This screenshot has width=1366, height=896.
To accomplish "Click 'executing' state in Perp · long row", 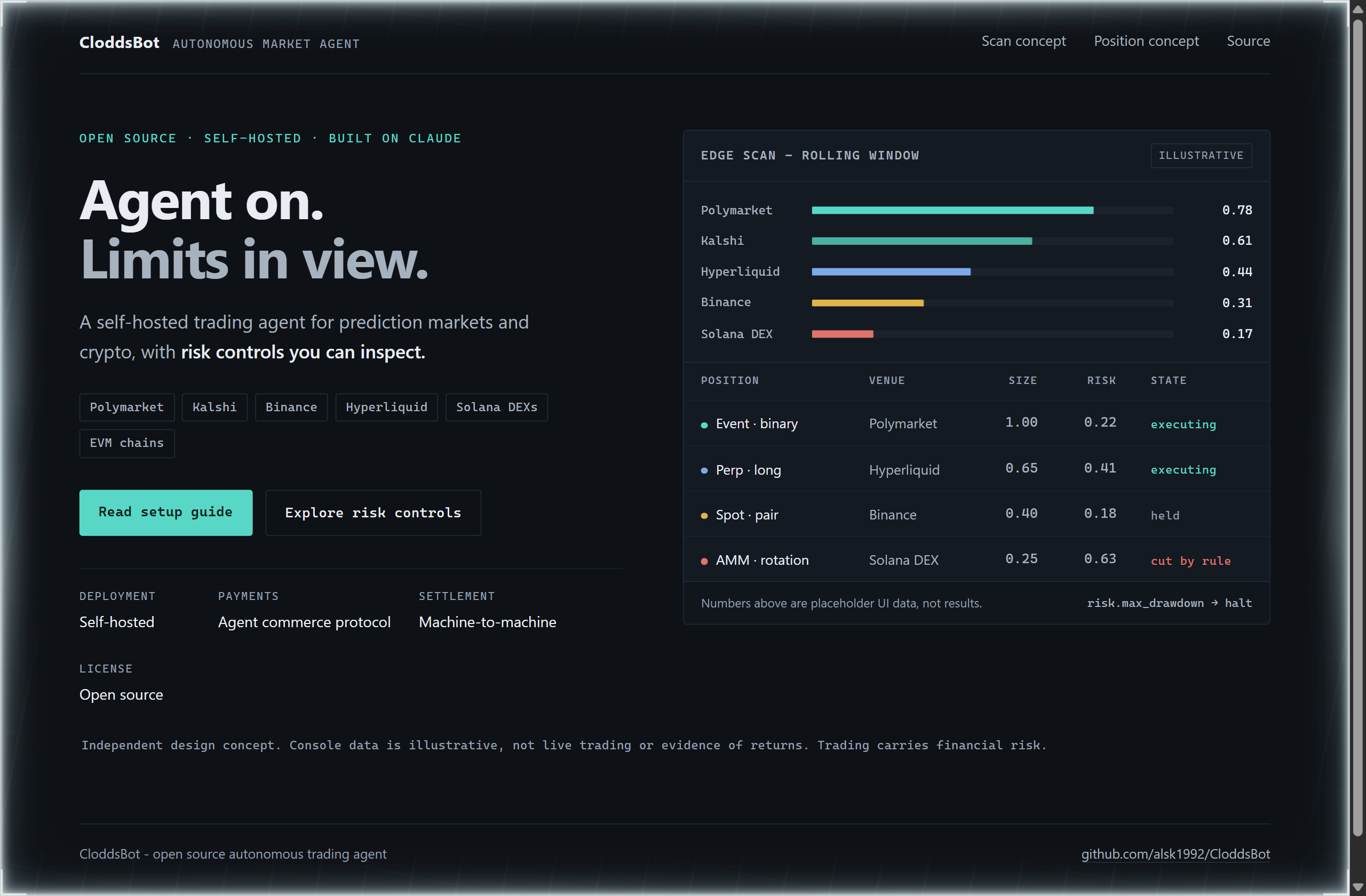I will tap(1184, 470).
